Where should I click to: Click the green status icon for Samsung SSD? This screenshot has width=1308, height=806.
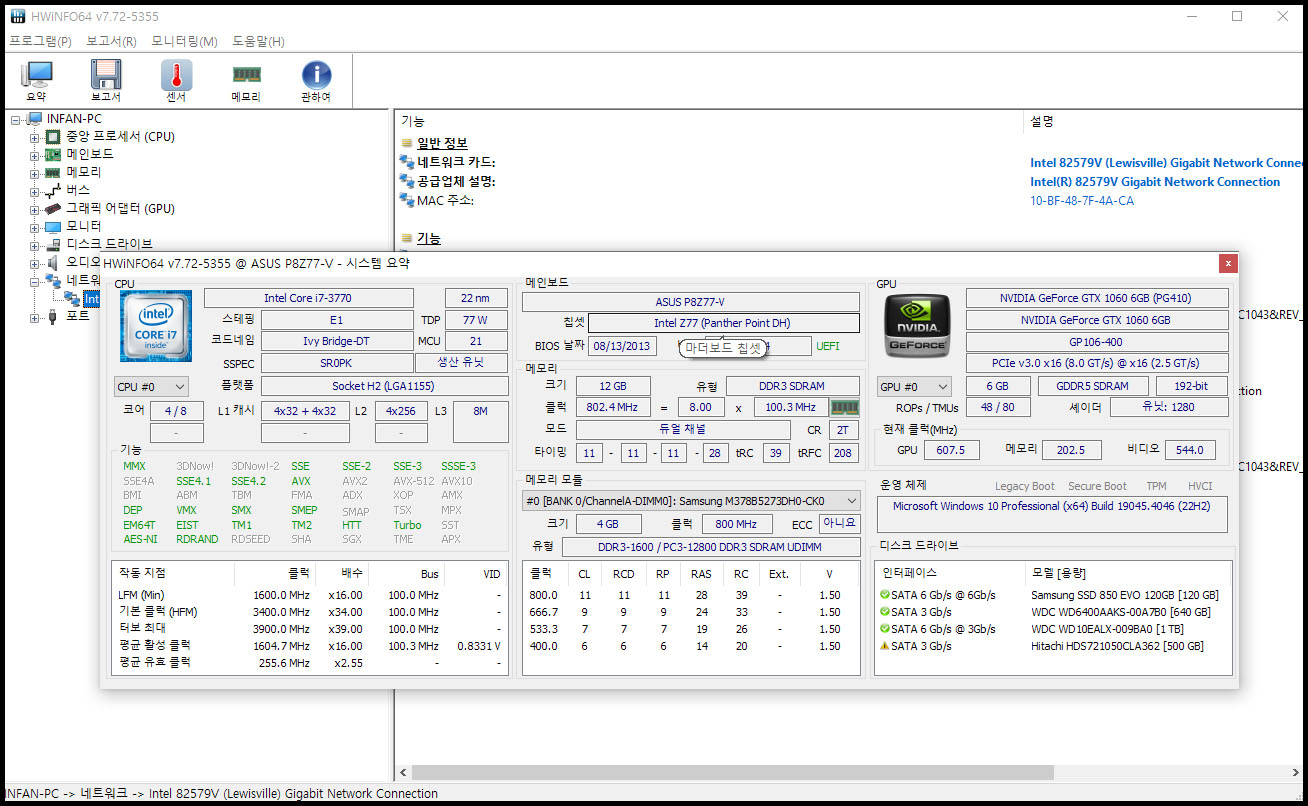884,596
